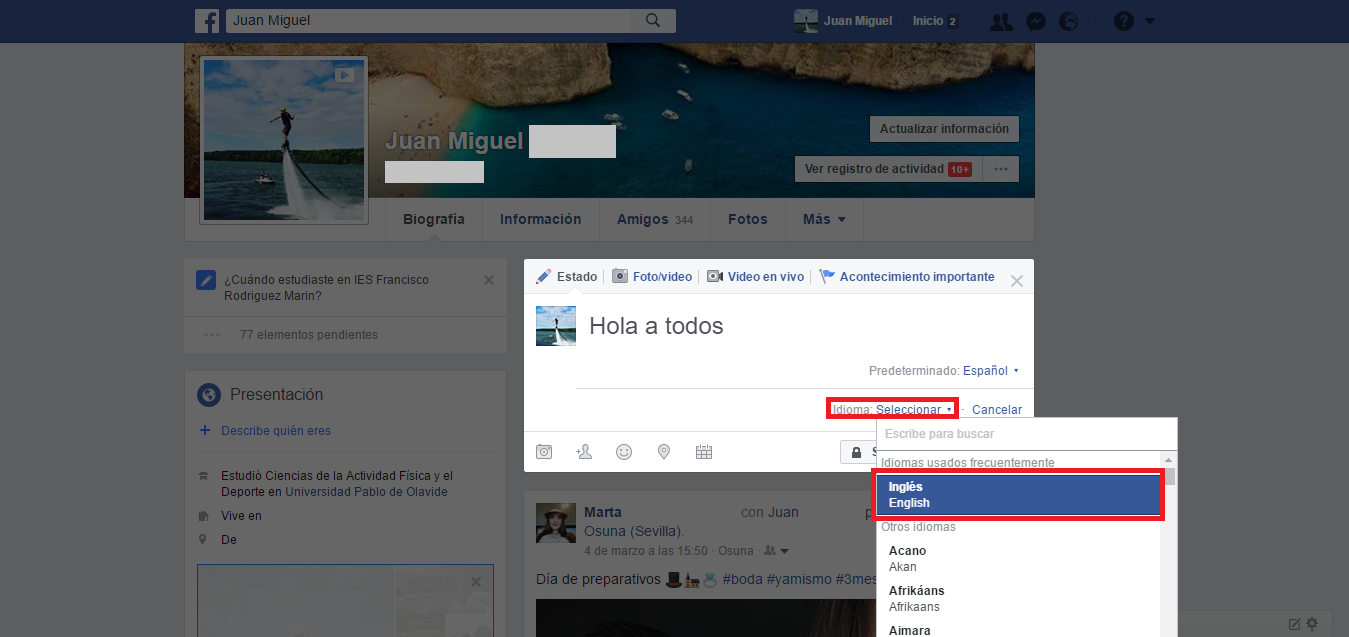Viewport: 1349px width, 637px height.
Task: Switch to the Información tab
Action: click(541, 219)
